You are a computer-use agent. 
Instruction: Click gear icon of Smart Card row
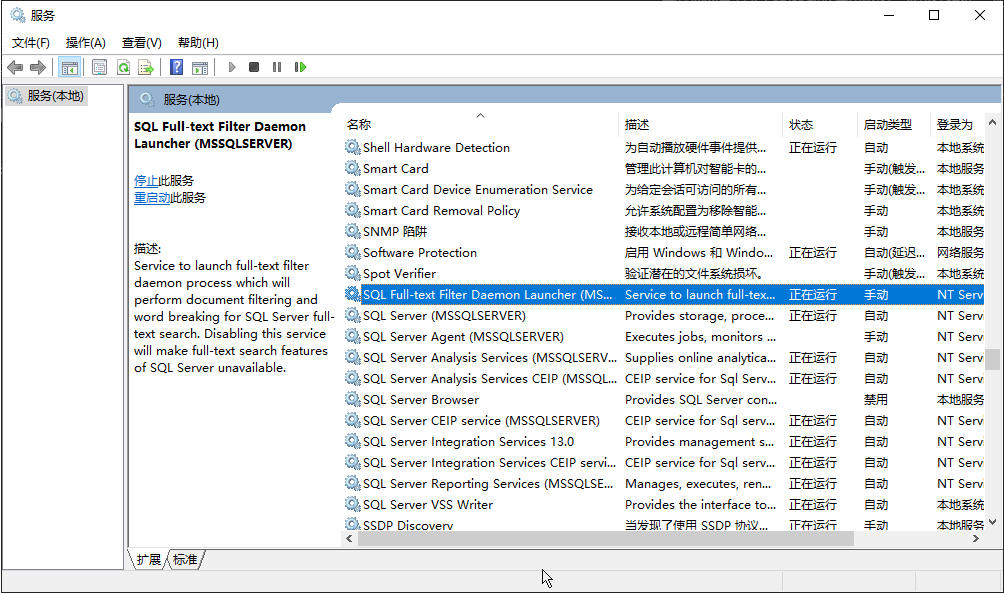[x=352, y=168]
